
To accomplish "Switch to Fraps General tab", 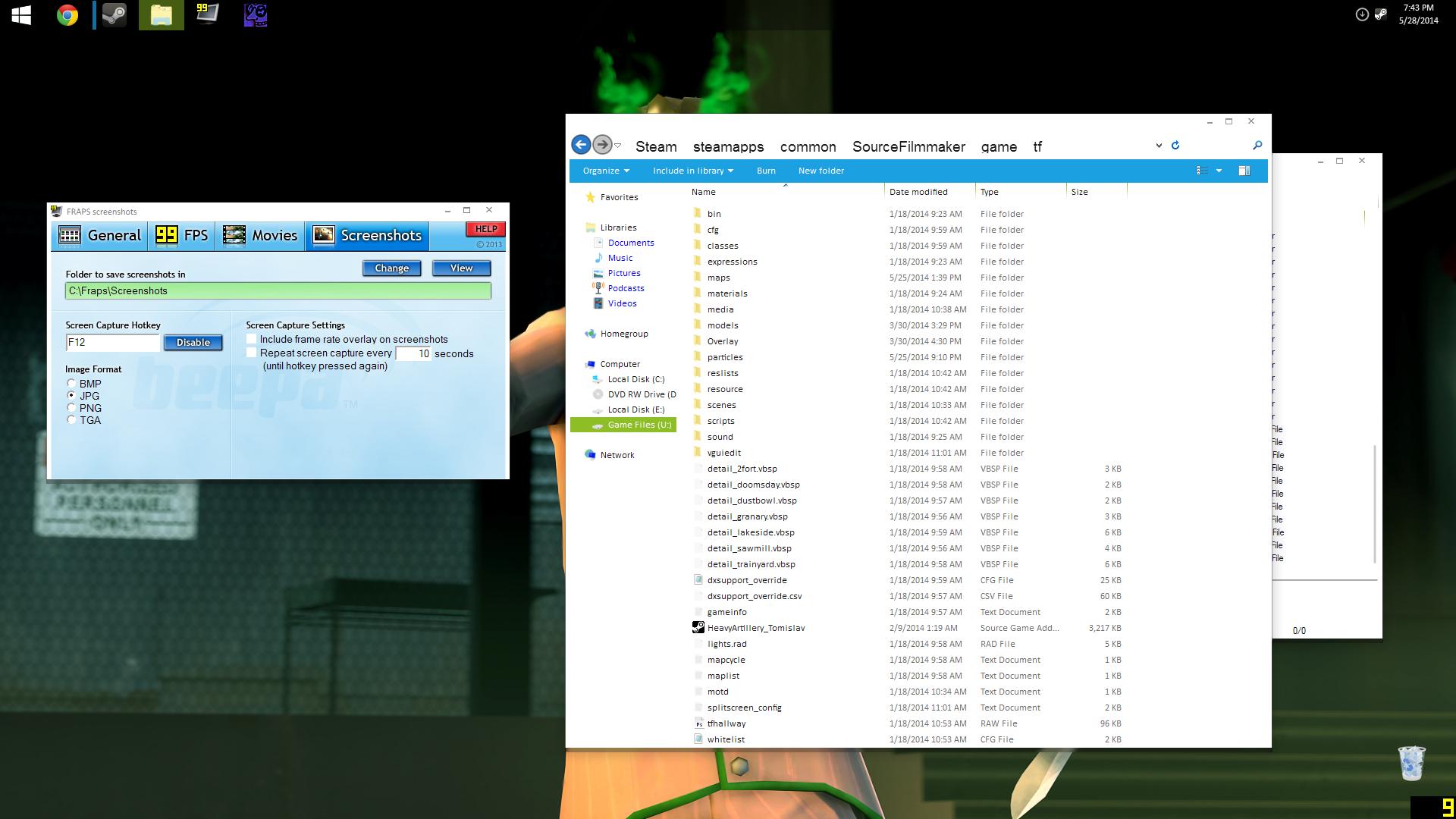I will click(100, 236).
